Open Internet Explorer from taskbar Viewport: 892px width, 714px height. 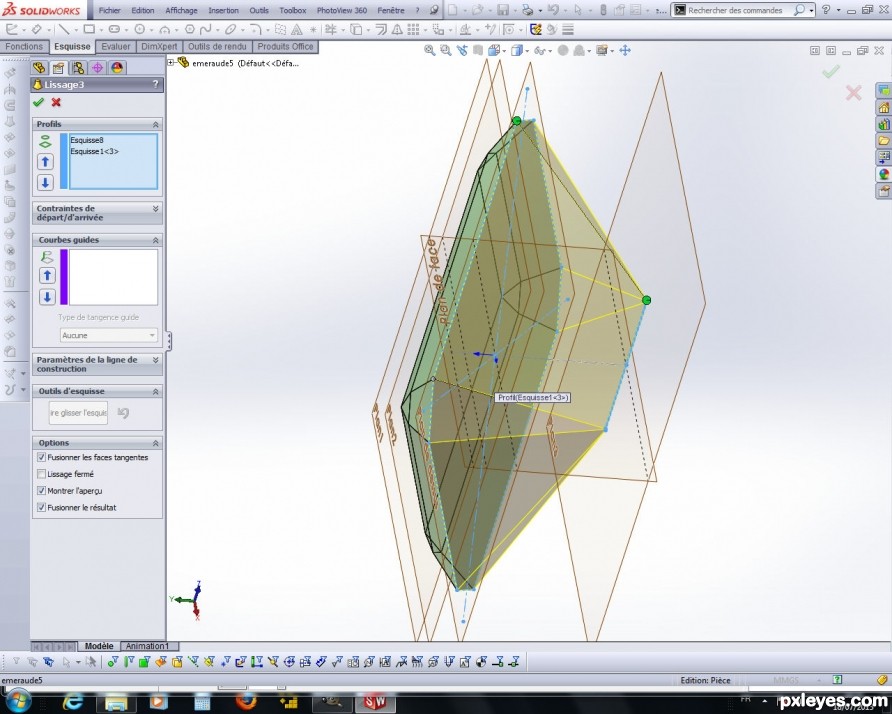(x=72, y=702)
